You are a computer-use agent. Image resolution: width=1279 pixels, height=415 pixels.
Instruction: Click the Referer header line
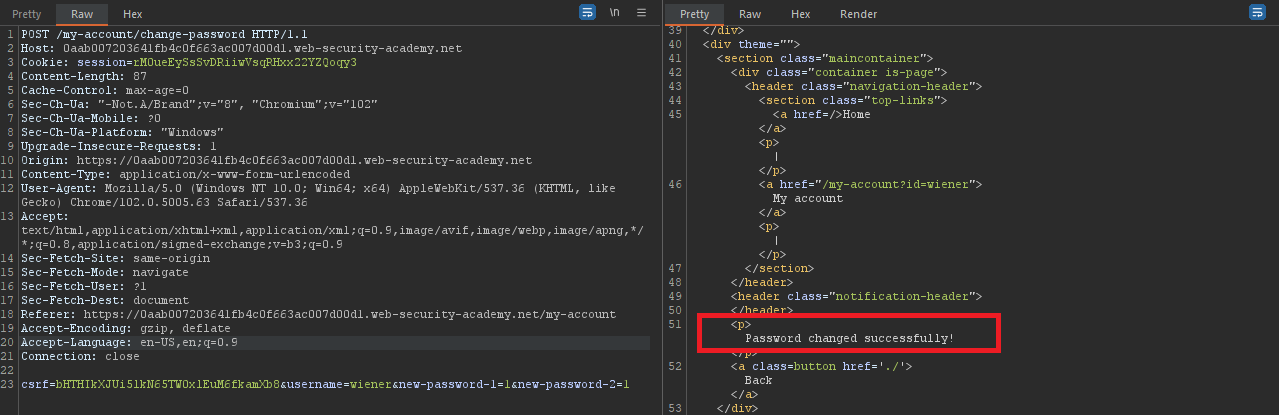[318, 314]
